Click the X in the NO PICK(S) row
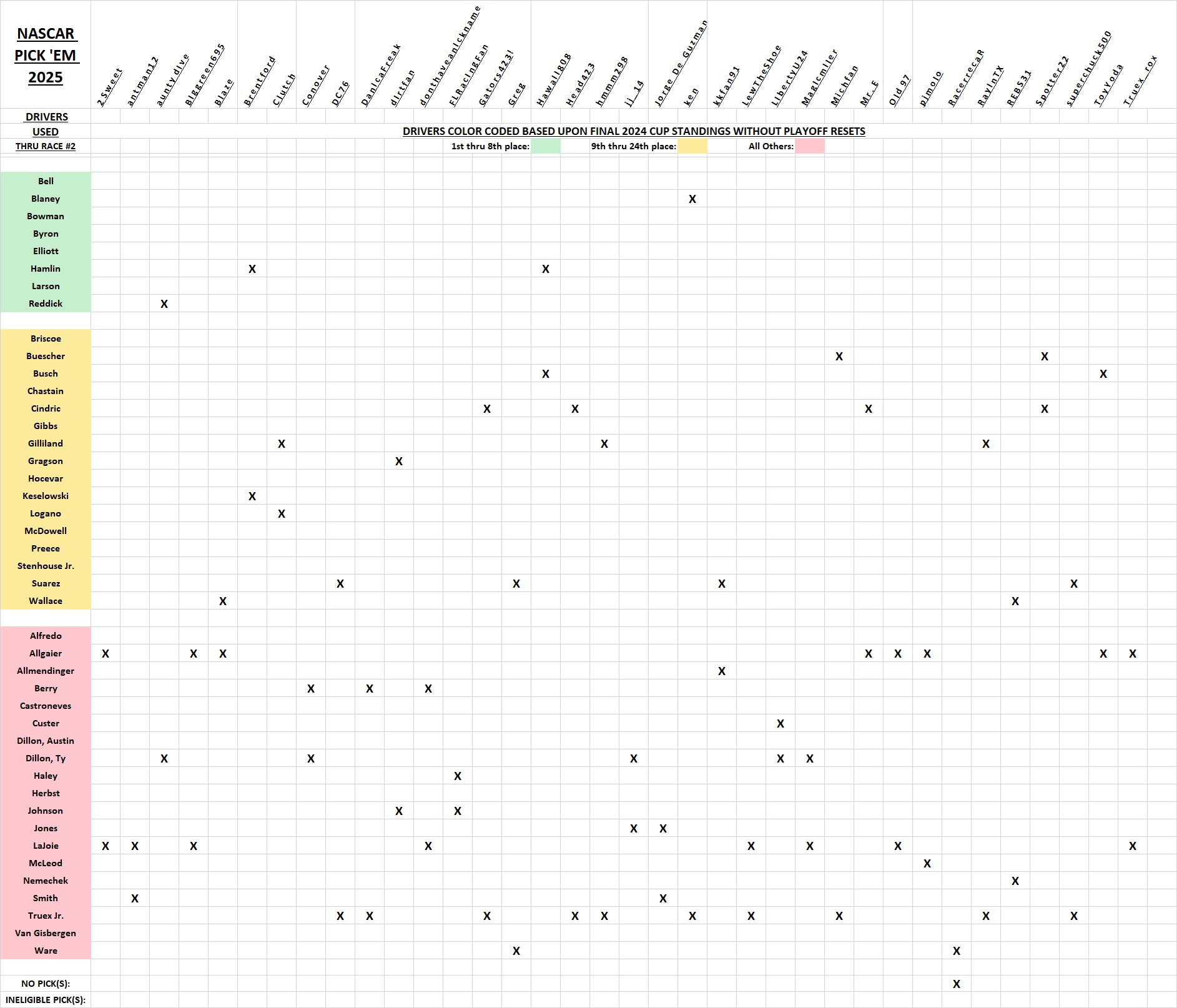1177x1008 pixels. [957, 984]
